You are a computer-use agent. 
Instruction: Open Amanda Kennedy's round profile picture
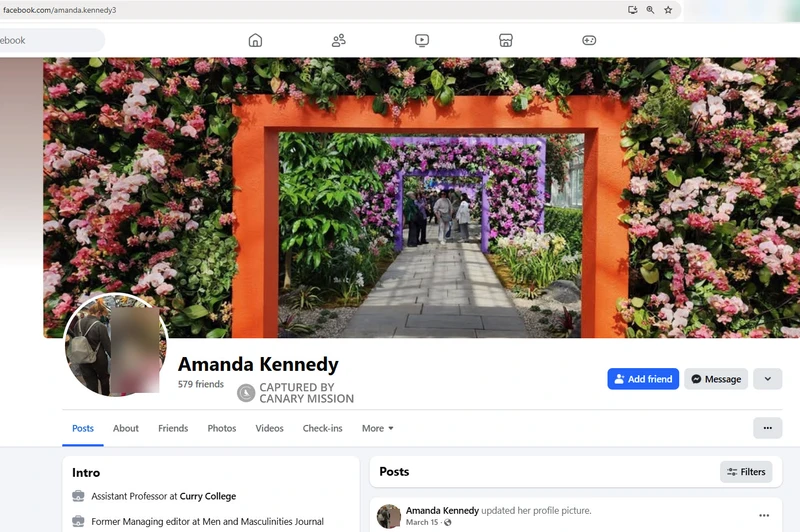[116, 344]
